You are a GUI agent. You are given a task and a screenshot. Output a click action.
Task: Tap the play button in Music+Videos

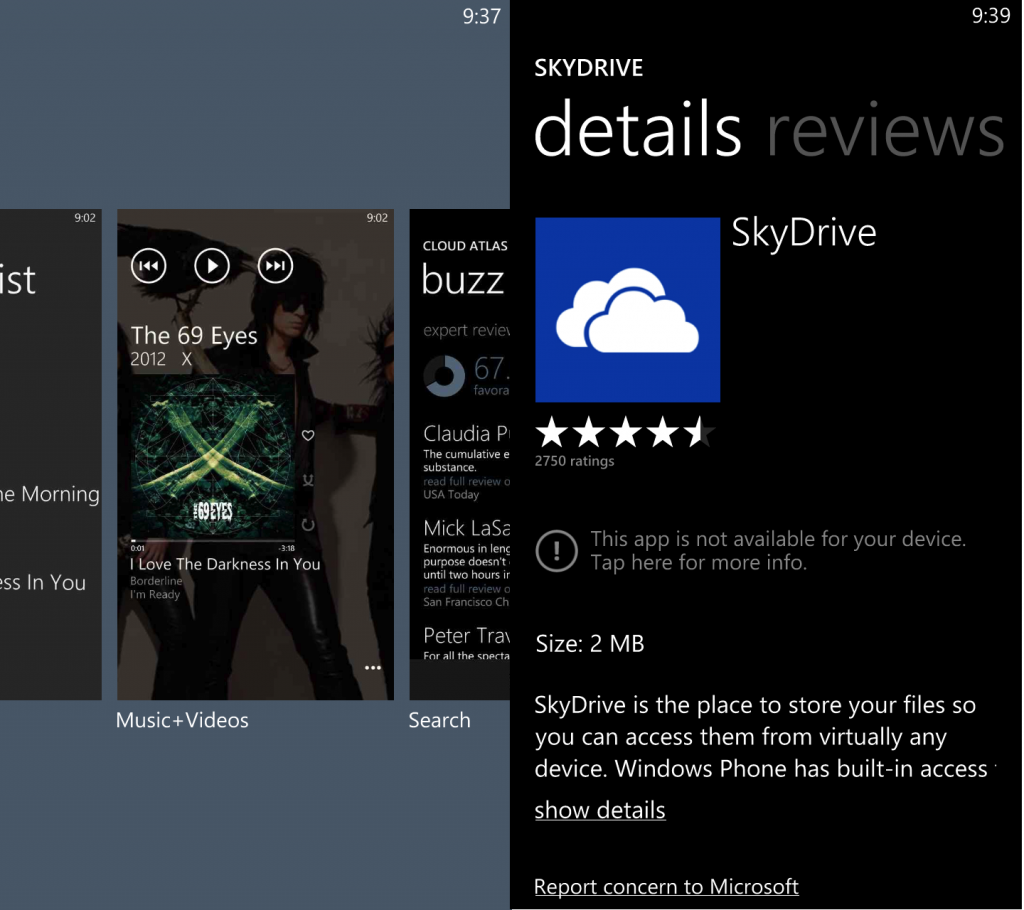pos(212,266)
